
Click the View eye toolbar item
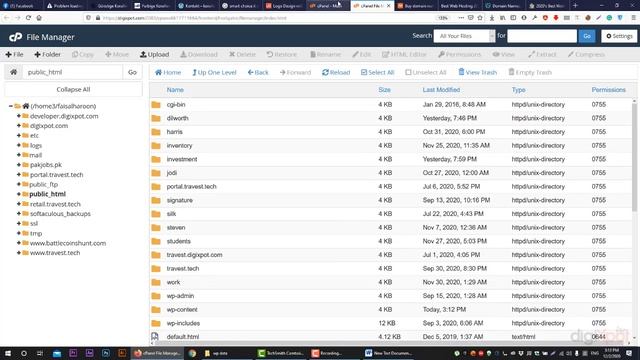click(504, 54)
